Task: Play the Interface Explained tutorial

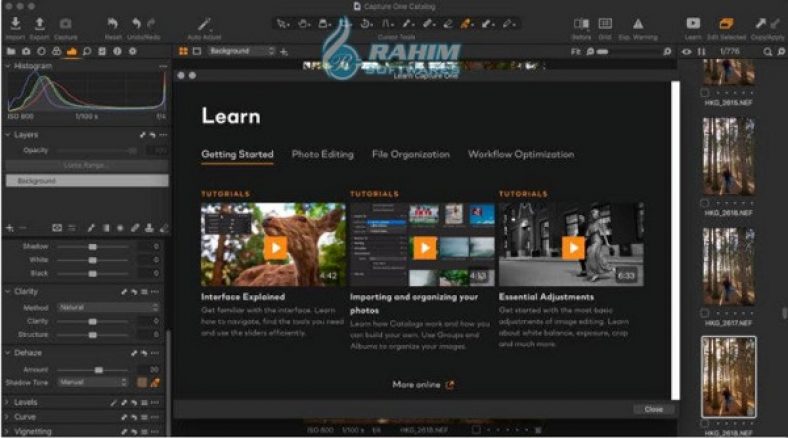Action: click(275, 248)
